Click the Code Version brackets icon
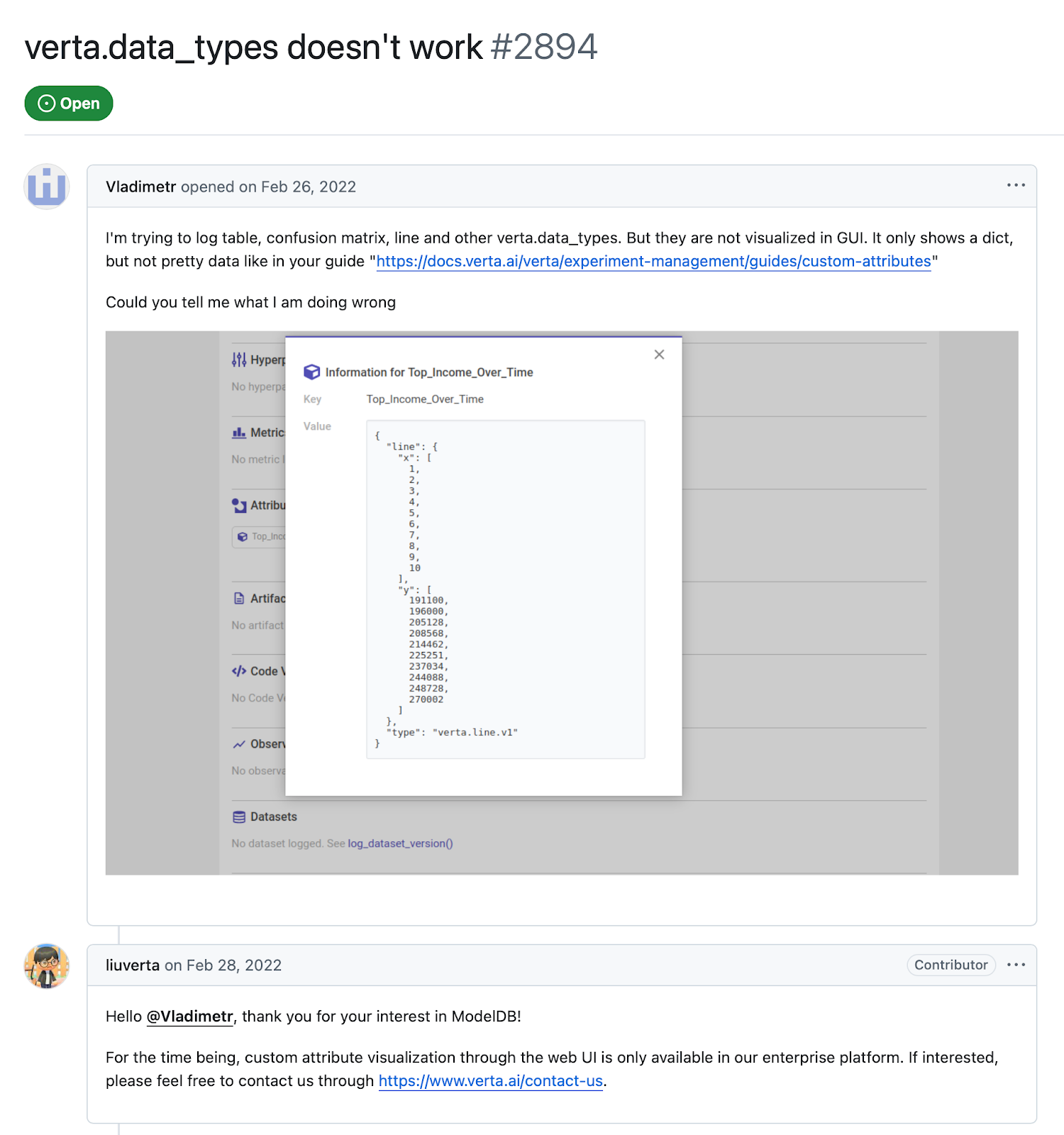 tap(239, 671)
